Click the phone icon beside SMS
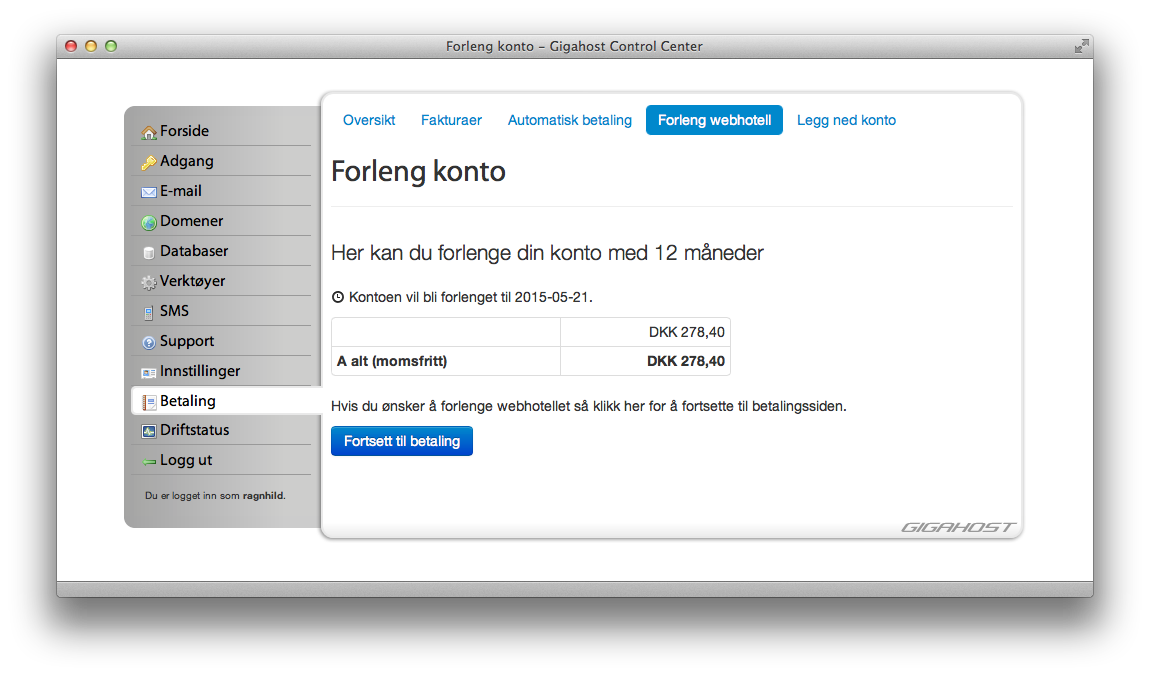Screen dimensions: 1150x676 click(x=149, y=312)
